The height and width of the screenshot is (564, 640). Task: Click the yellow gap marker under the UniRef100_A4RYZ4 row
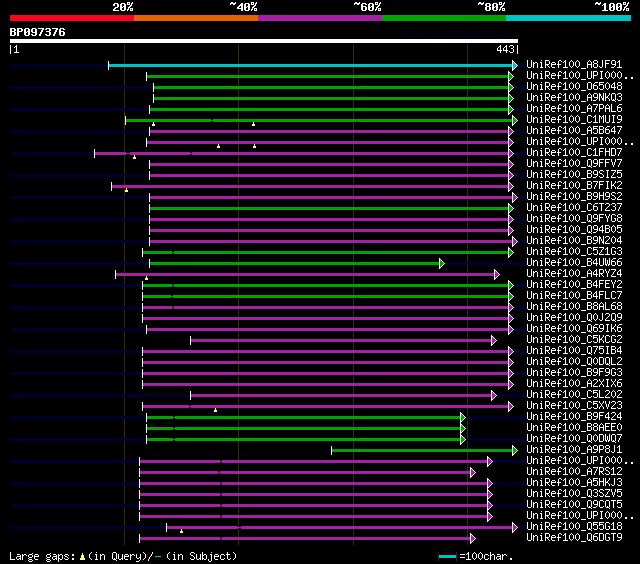[x=147, y=278]
